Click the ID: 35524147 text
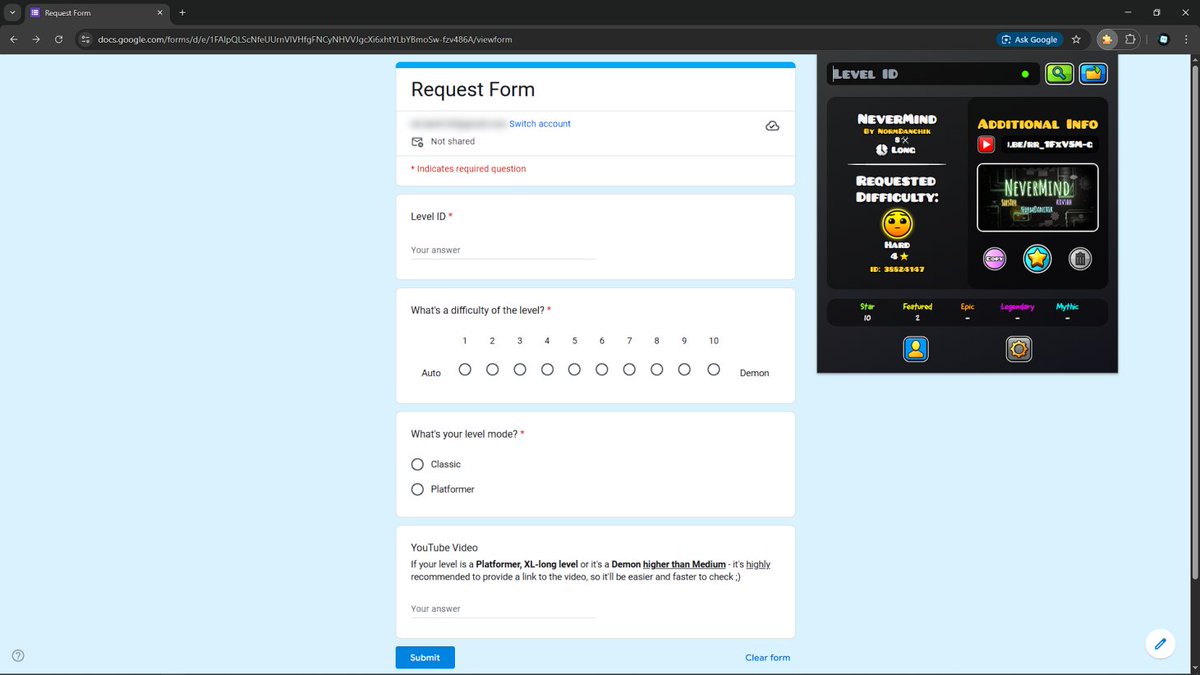Viewport: 1200px width, 675px height. tap(897, 269)
